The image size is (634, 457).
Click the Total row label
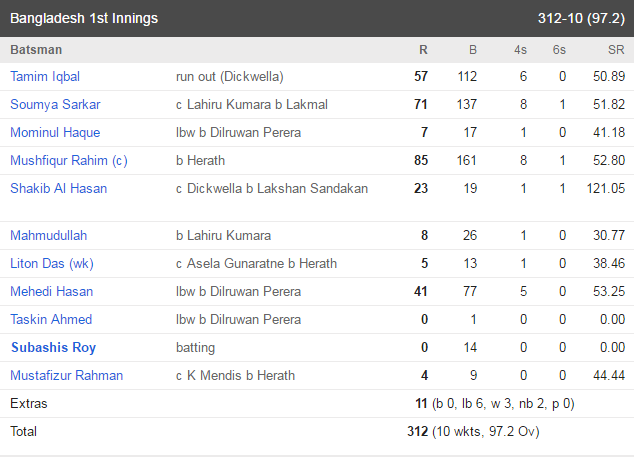point(23,432)
